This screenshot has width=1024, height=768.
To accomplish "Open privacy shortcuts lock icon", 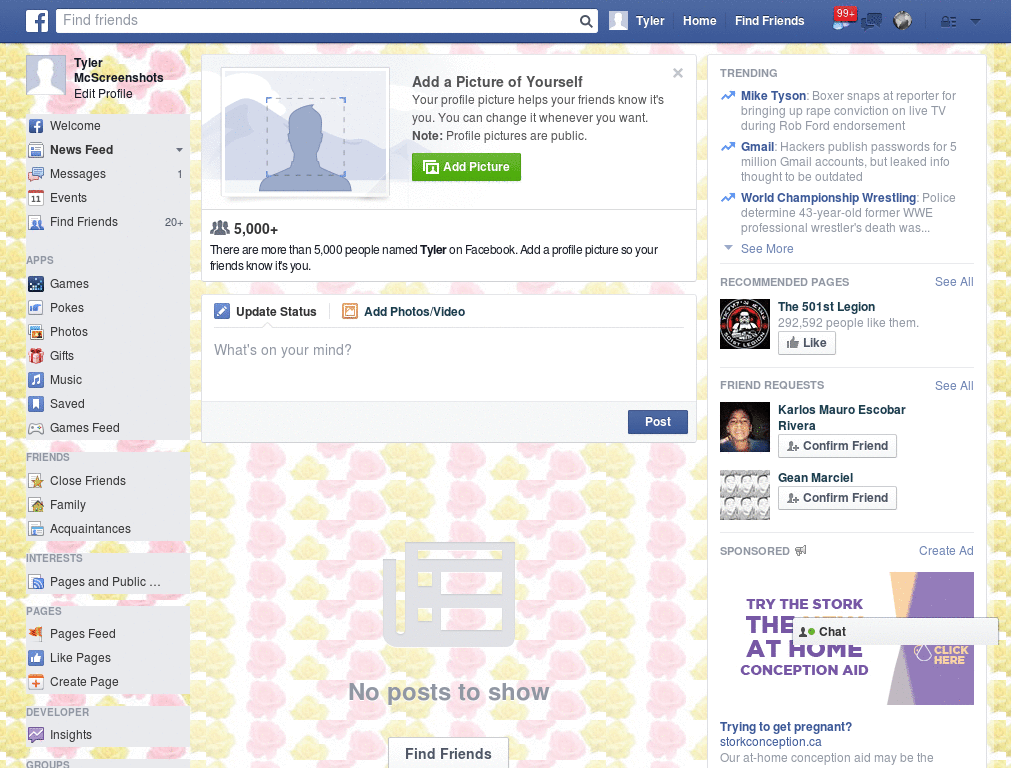I will 948,22.
